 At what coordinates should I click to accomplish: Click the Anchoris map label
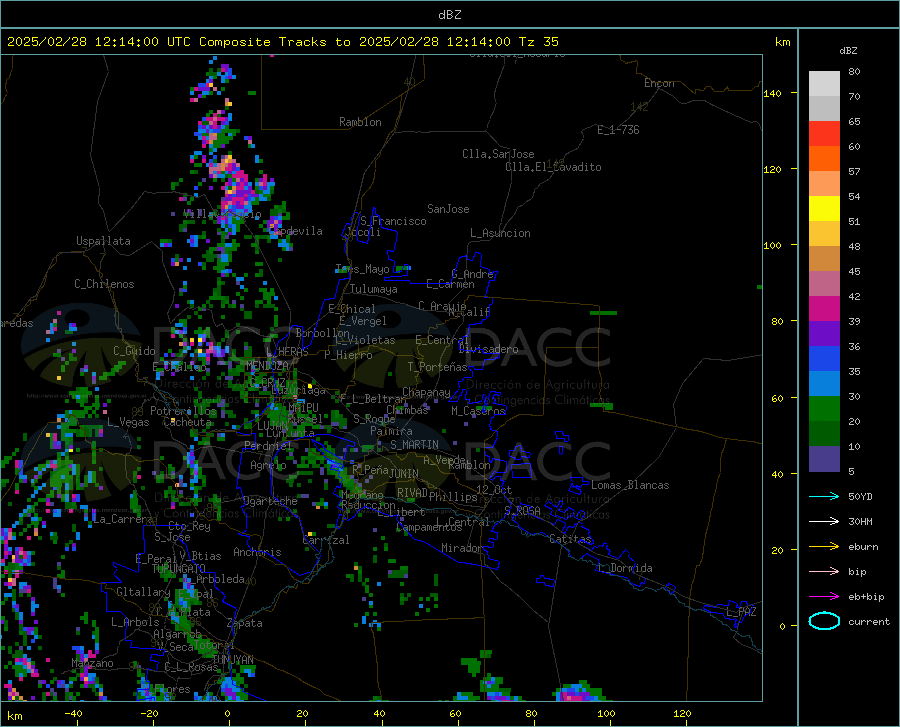tap(257, 553)
